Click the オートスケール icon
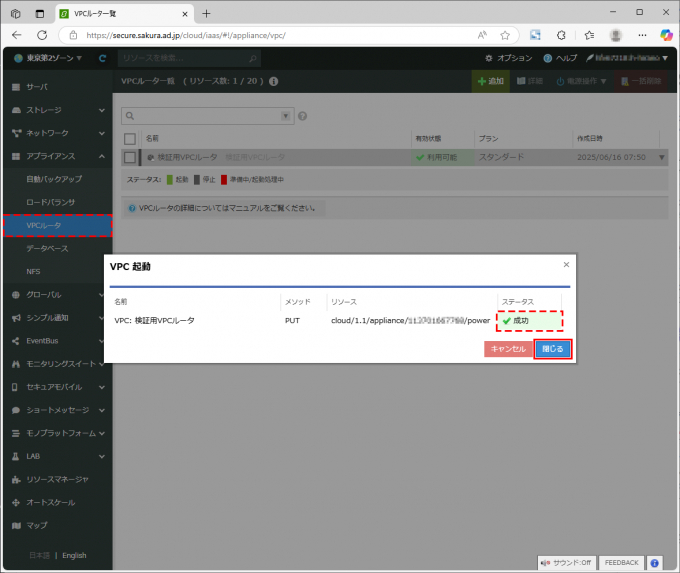 coord(16,503)
